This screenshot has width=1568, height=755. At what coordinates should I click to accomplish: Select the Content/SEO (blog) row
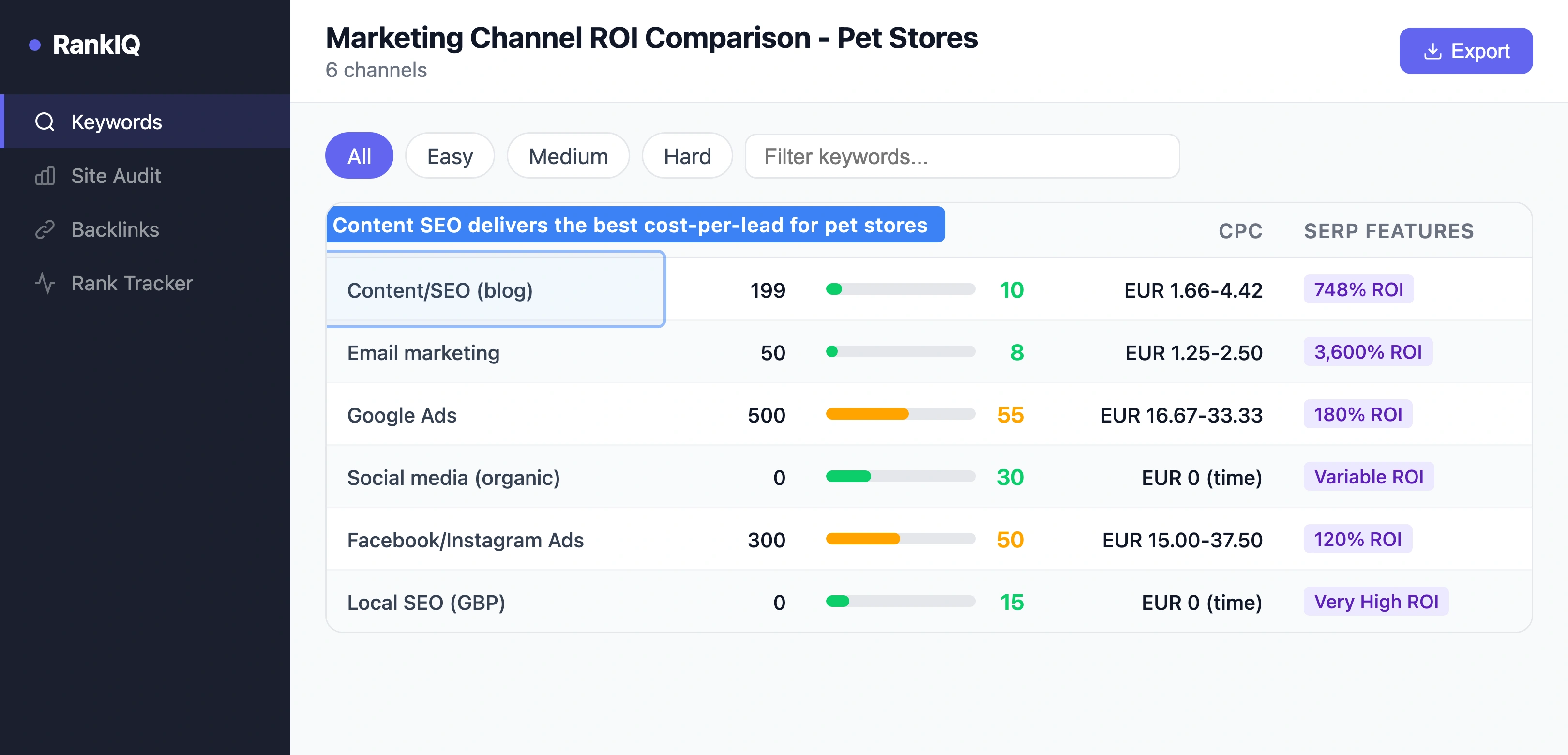coord(495,290)
